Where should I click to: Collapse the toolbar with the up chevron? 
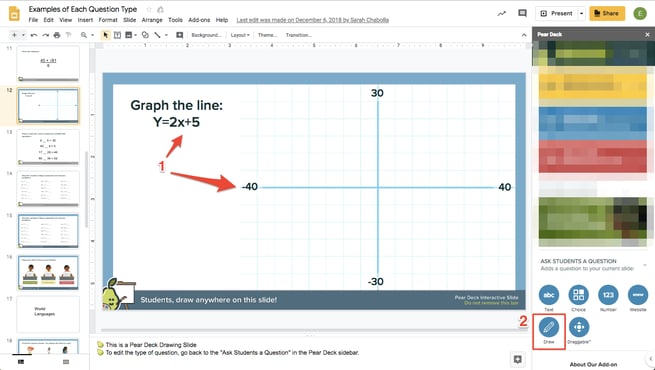(x=524, y=35)
